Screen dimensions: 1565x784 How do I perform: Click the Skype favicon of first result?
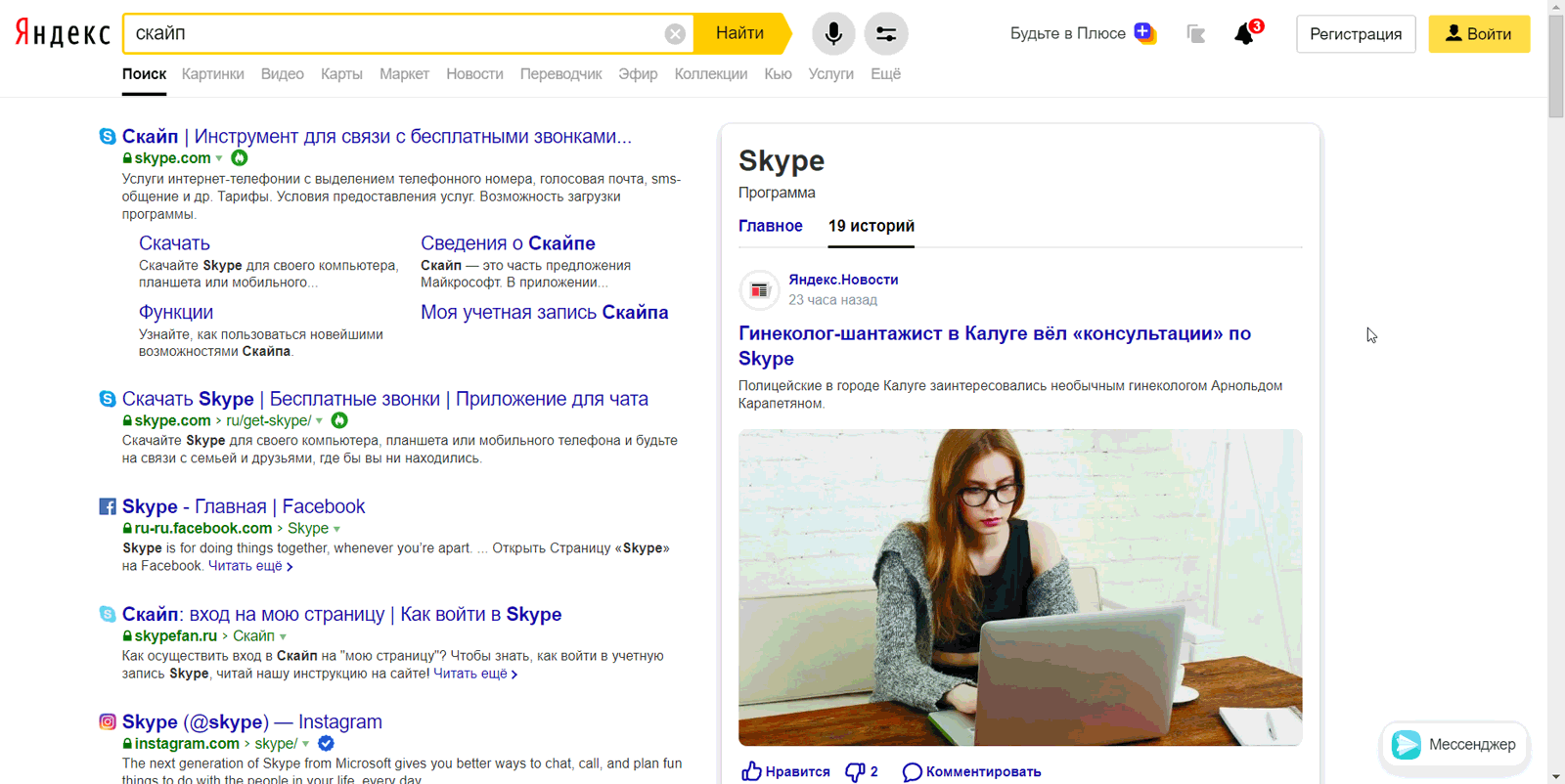tap(108, 136)
